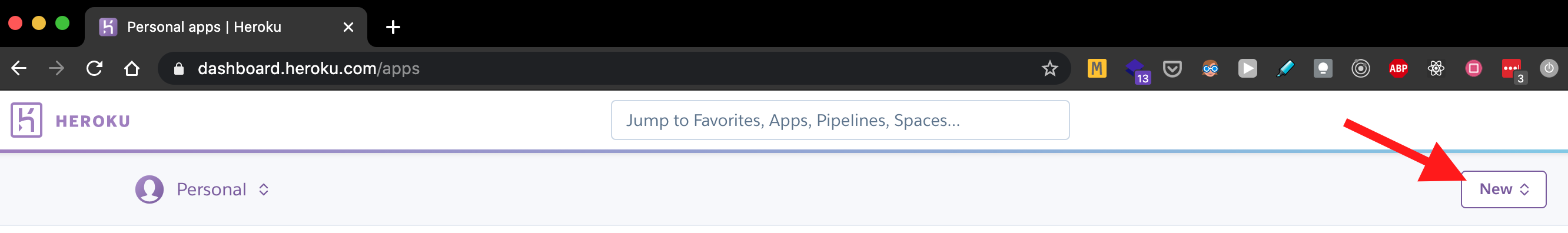Focus the Jump to Favorites search field

click(839, 120)
